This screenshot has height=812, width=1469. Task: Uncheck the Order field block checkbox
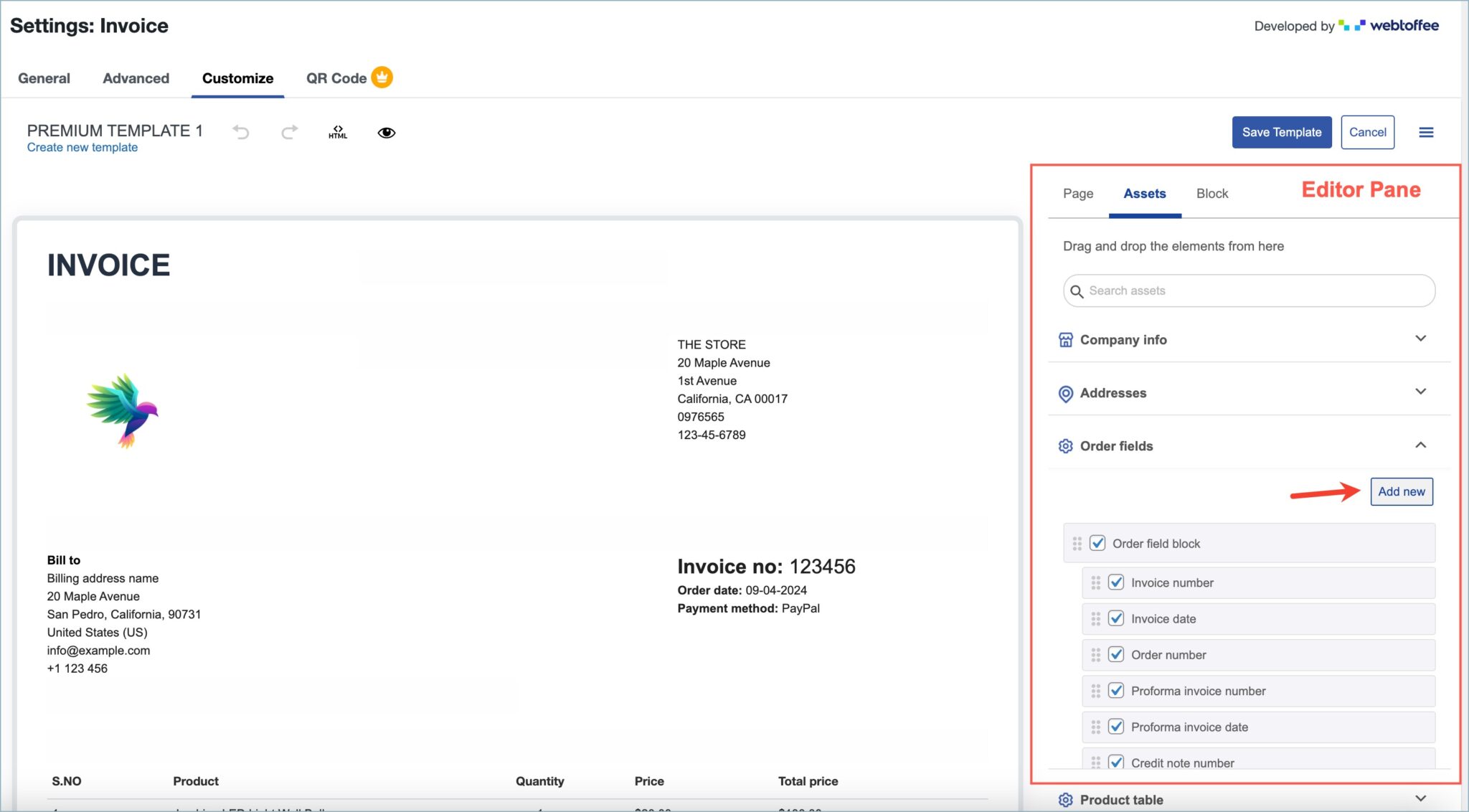[x=1097, y=543]
